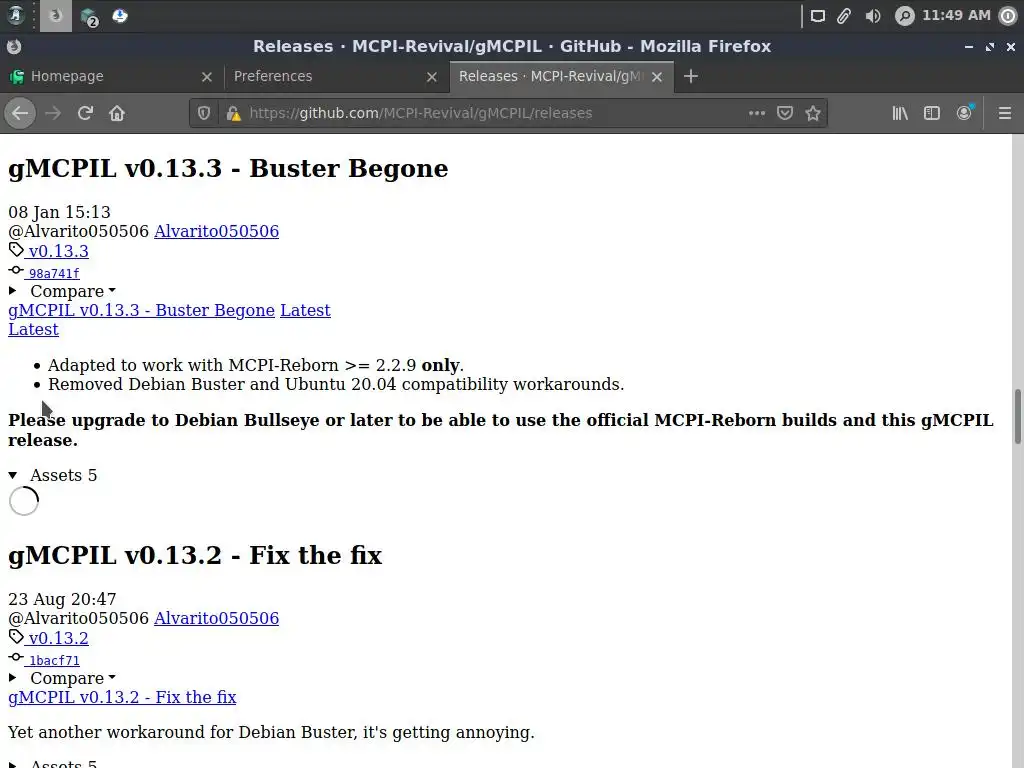The width and height of the screenshot is (1024, 768).
Task: Adjust the volume speaker tray icon
Action: (x=872, y=16)
